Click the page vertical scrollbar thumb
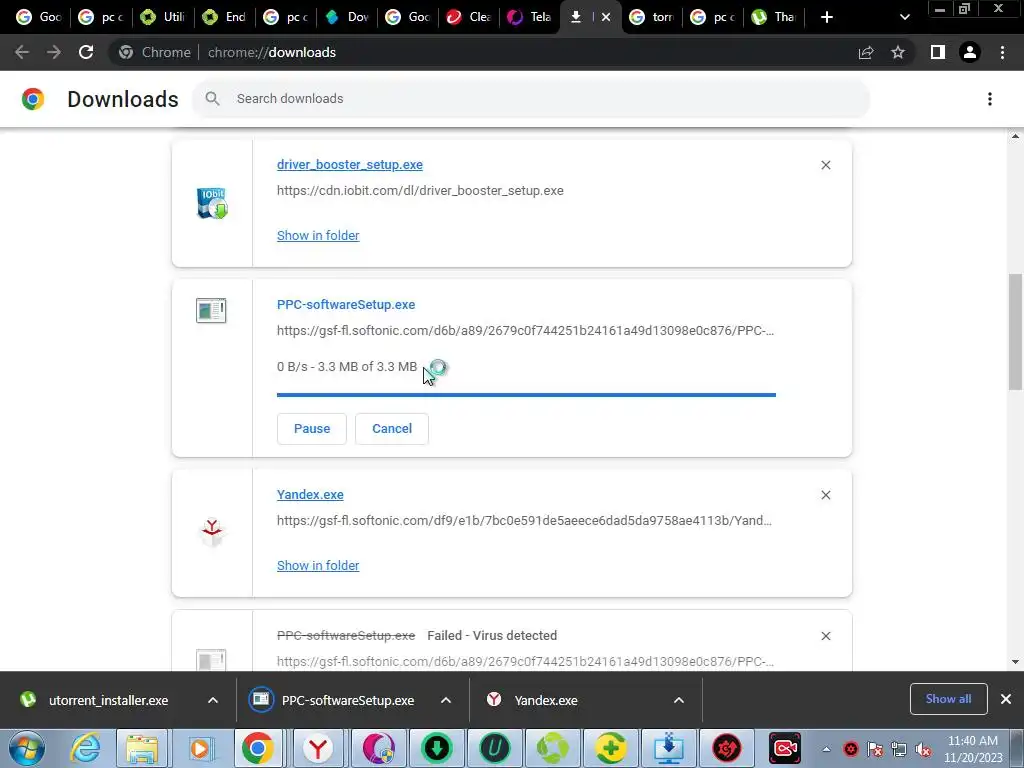1024x768 pixels. pos(1015,332)
